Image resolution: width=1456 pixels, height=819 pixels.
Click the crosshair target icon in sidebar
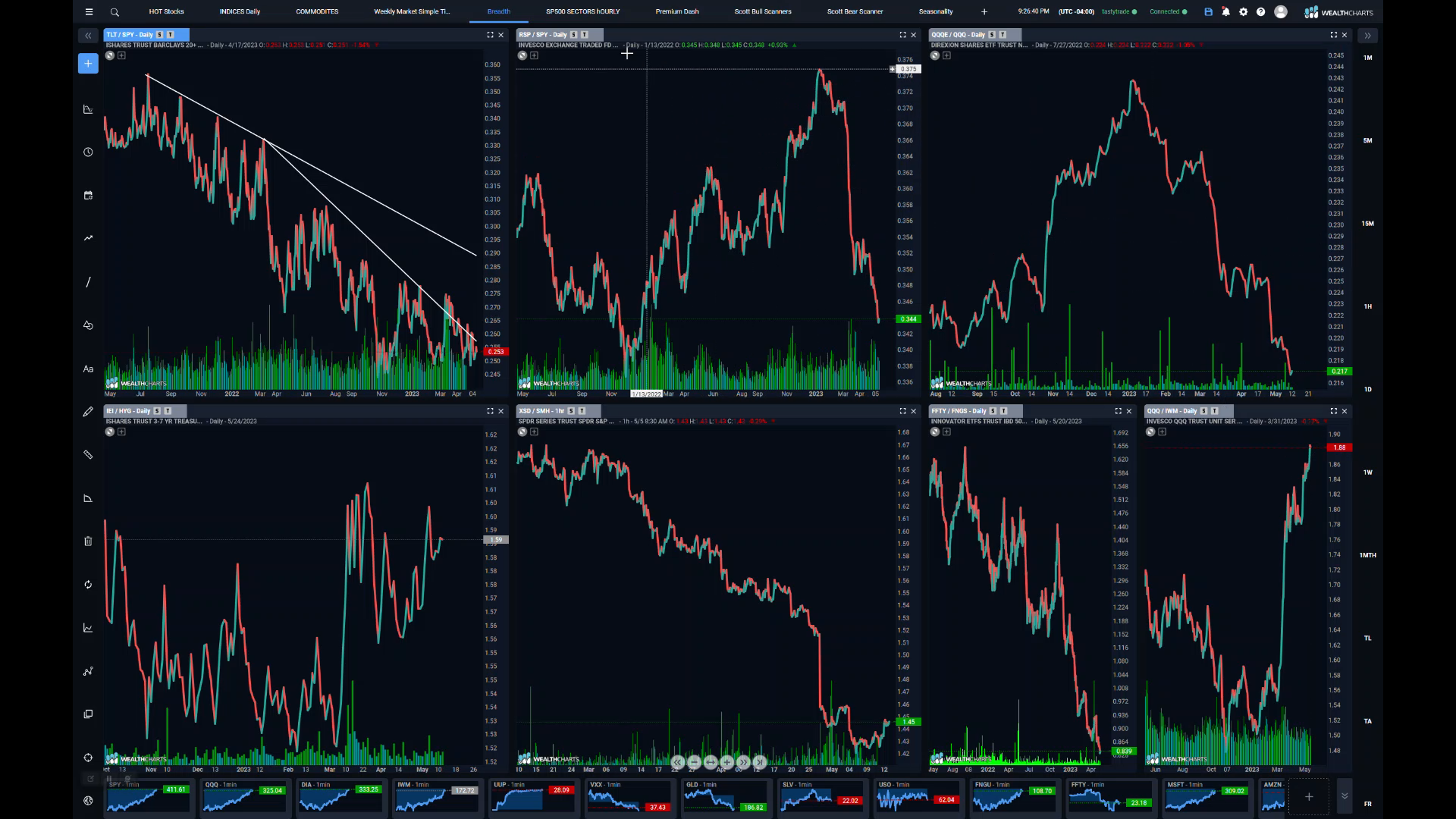[88, 758]
